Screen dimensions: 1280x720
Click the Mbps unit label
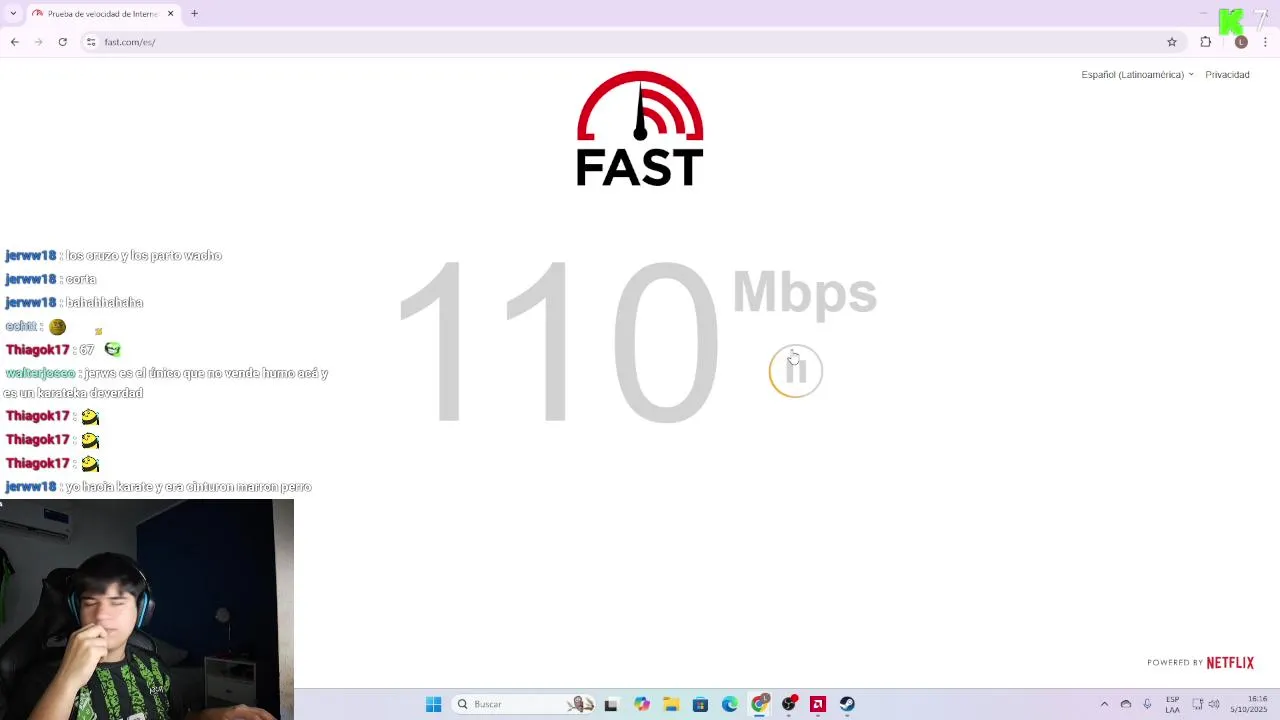[804, 292]
